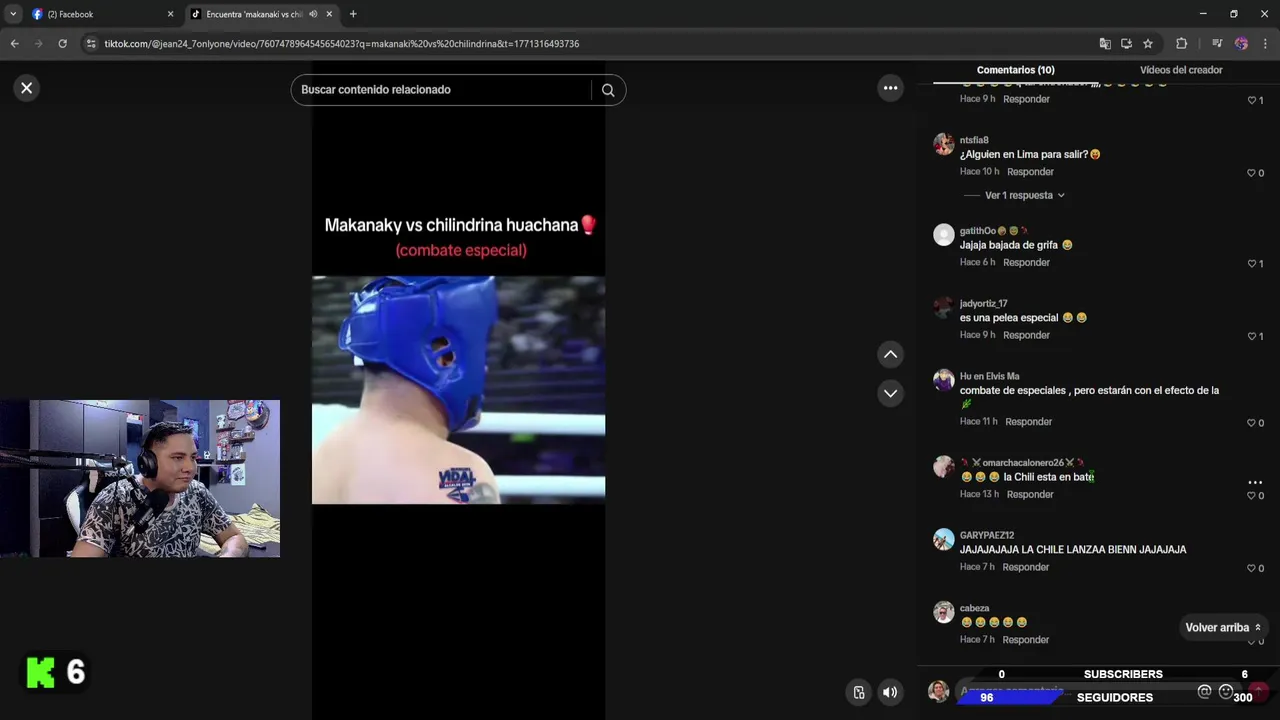
Task: Reply to cabeza's comment
Action: click(1026, 640)
